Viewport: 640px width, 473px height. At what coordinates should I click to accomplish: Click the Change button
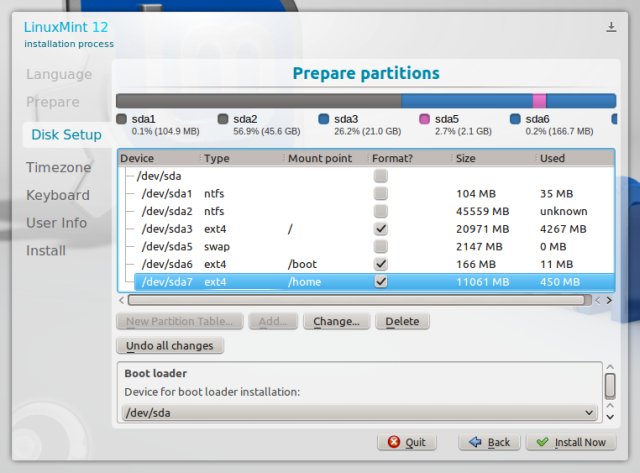point(336,321)
